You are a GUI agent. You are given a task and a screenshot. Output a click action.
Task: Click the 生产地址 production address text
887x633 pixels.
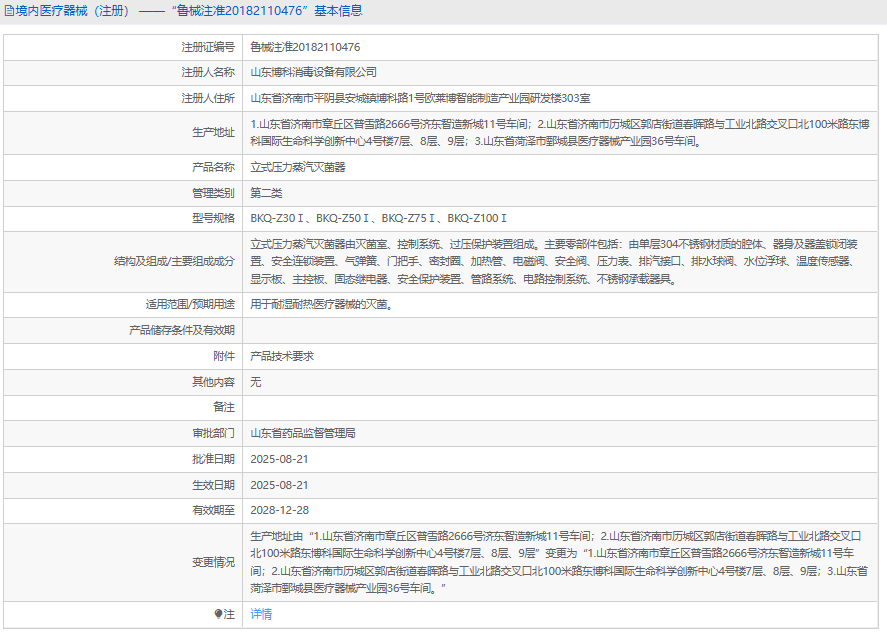point(559,132)
